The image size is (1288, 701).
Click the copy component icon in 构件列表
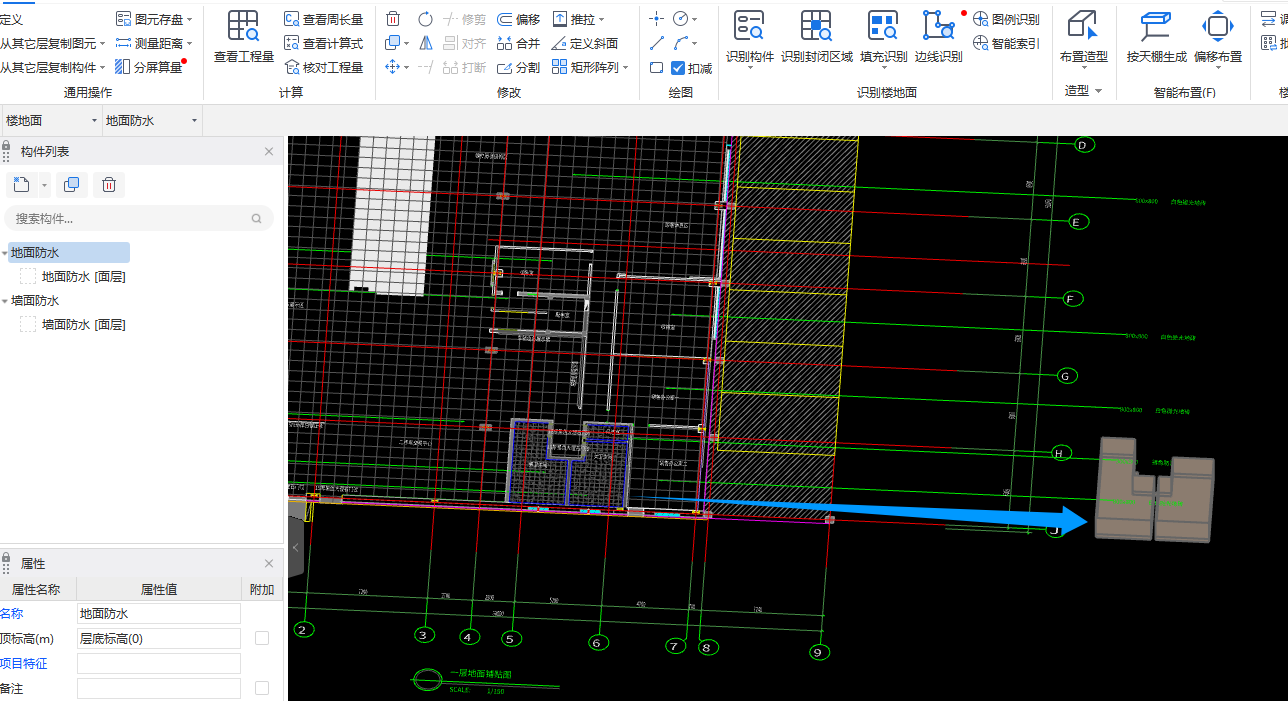[70, 184]
